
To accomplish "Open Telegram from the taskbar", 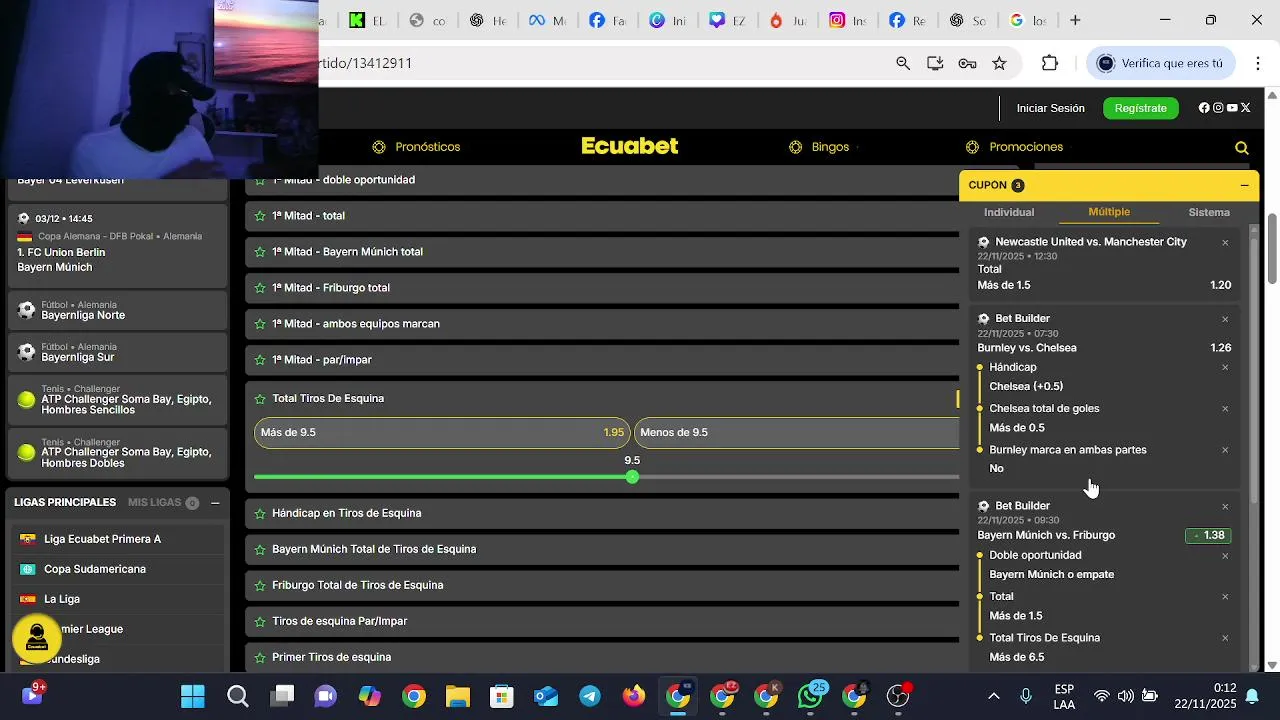I will click(x=590, y=696).
